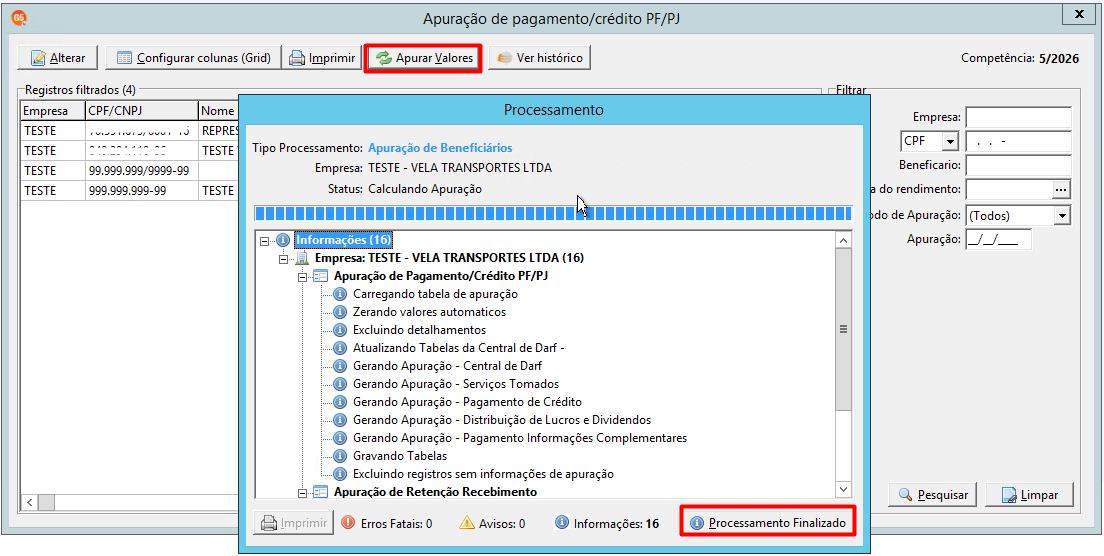The width and height of the screenshot is (1104, 556).
Task: Open Ver histórico
Action: (539, 58)
